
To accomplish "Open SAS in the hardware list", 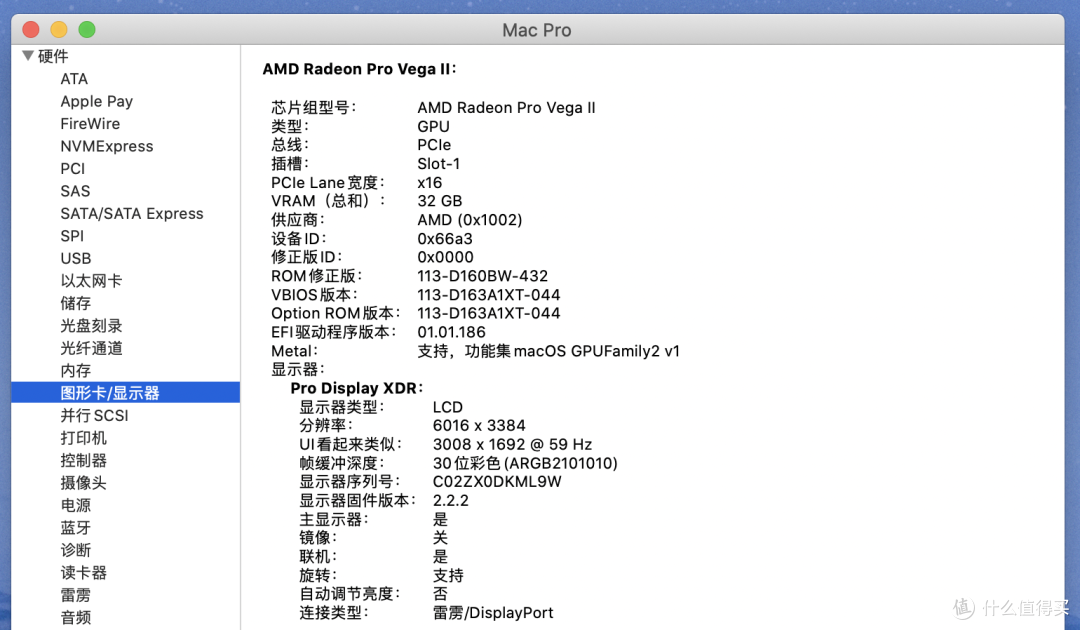I will click(75, 191).
